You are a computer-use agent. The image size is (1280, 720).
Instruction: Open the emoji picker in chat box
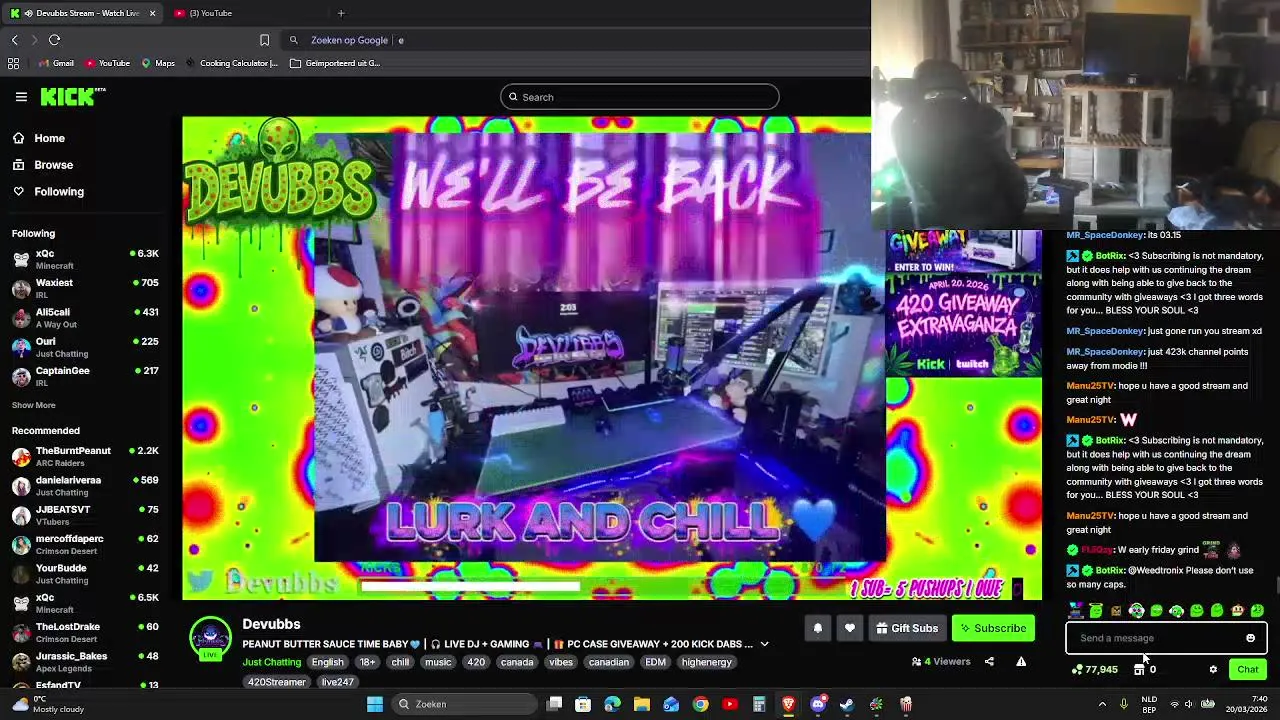tap(1250, 638)
